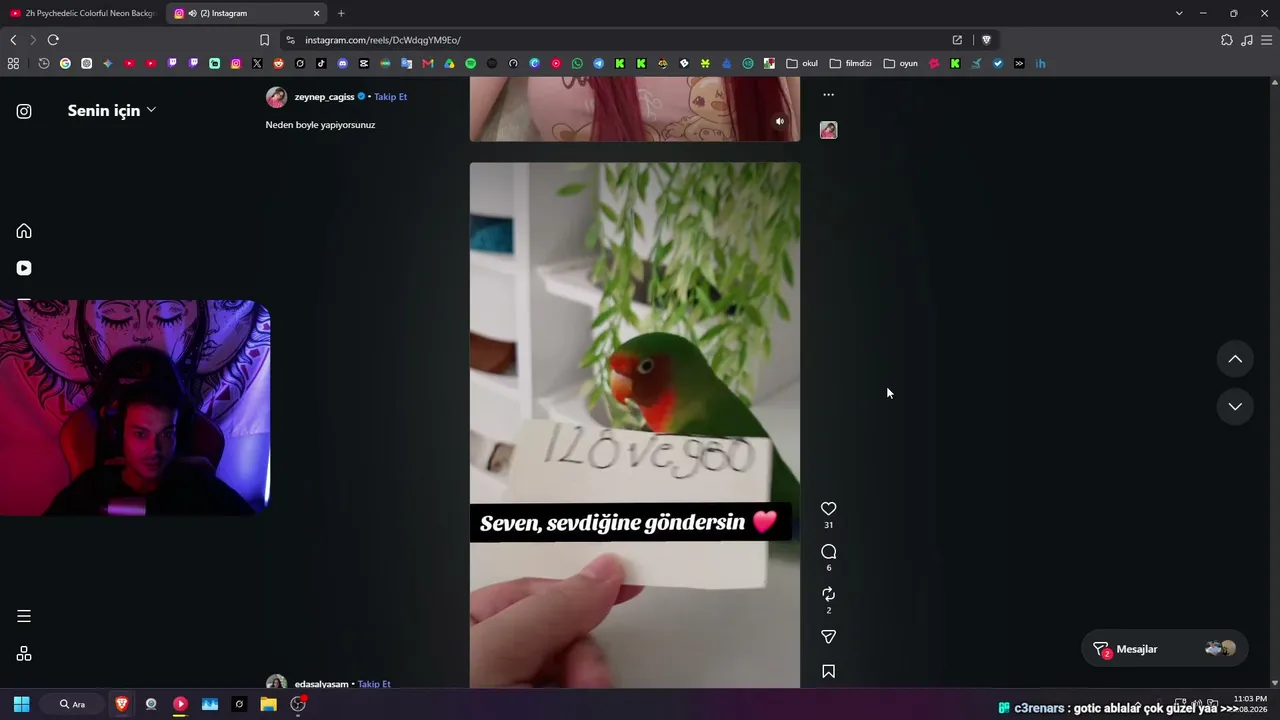Open the Gmail bookmark
1280x720 pixels.
(428, 63)
